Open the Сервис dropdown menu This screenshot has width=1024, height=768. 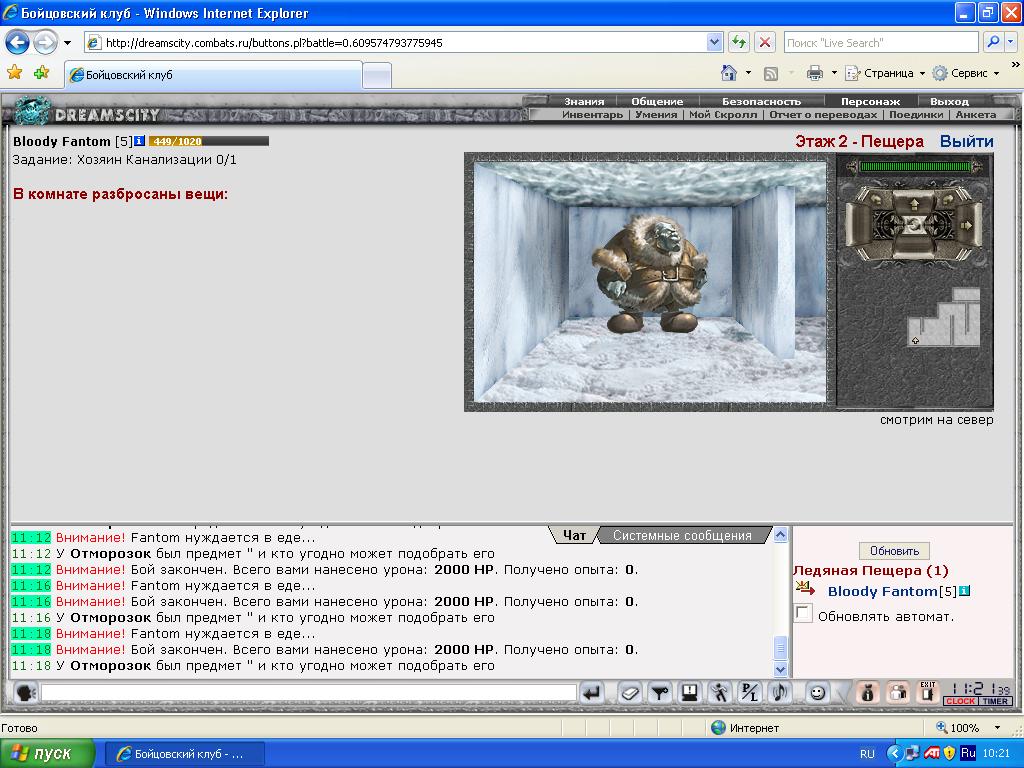click(x=966, y=73)
